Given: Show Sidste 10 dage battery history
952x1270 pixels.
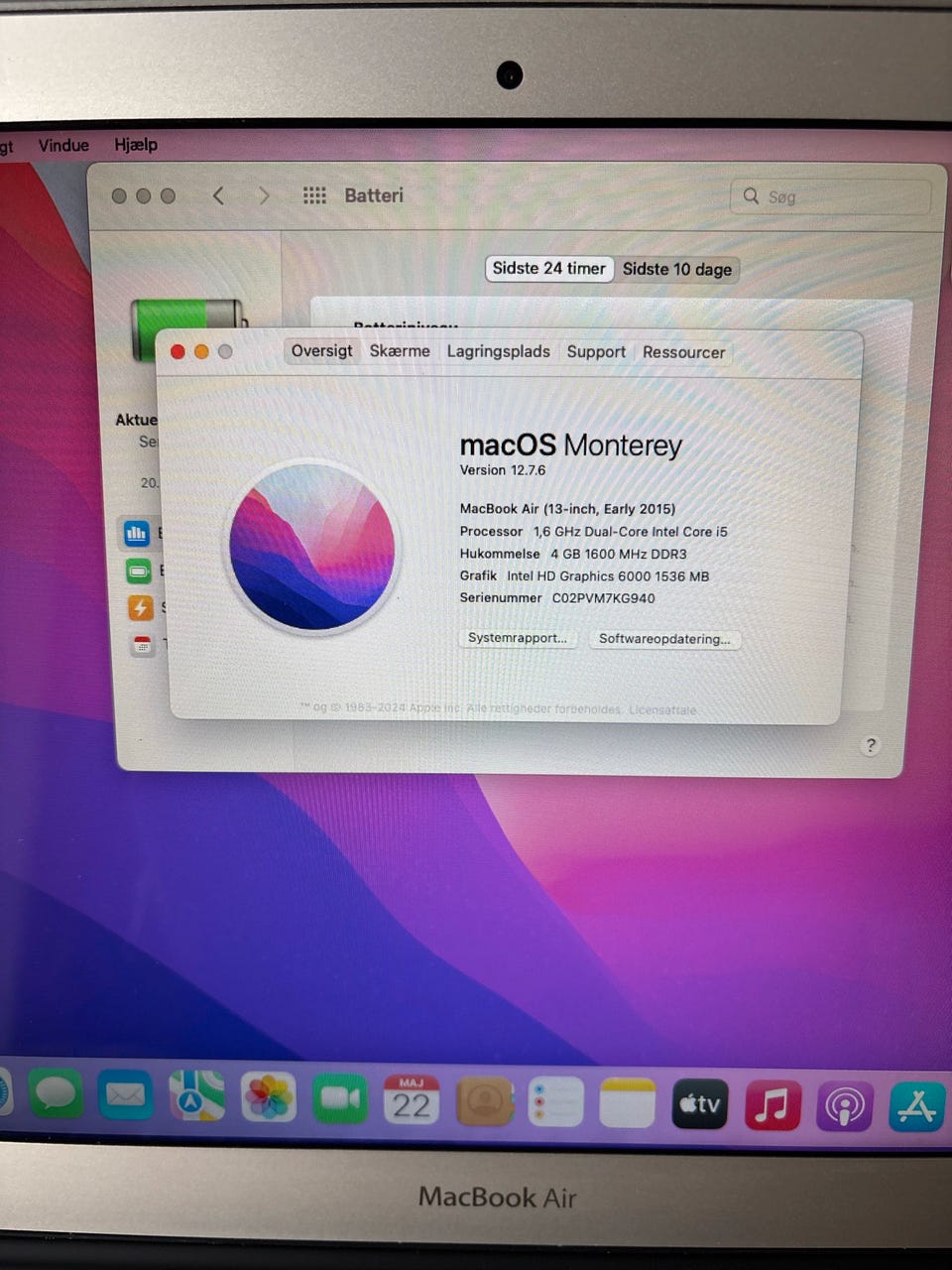Looking at the screenshot, I should [677, 269].
